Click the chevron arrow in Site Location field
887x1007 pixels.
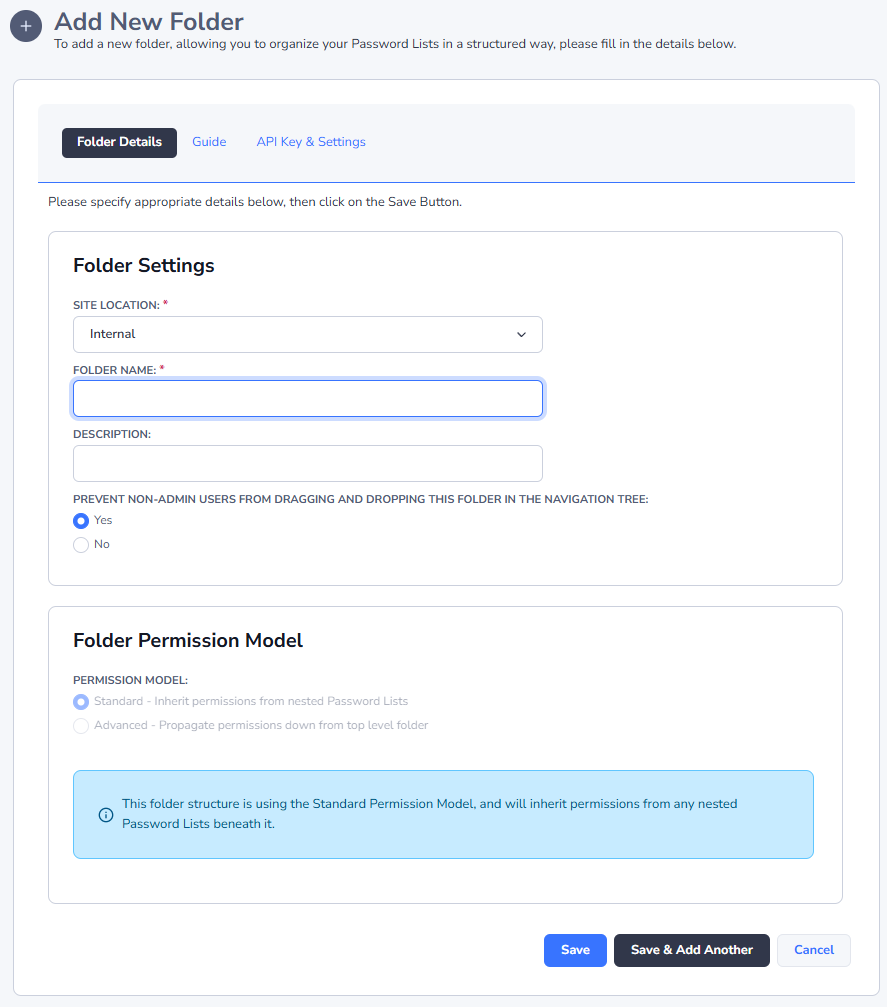tap(521, 335)
